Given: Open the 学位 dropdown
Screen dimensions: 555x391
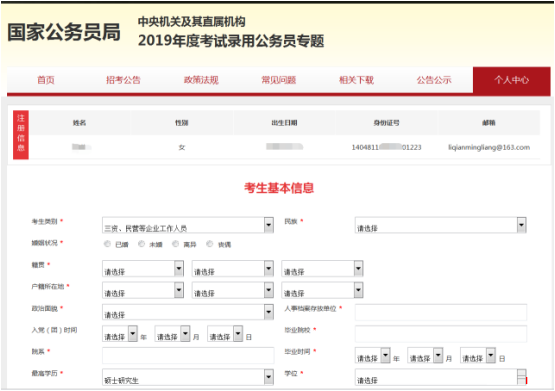Looking at the screenshot, I should [x=441, y=377].
